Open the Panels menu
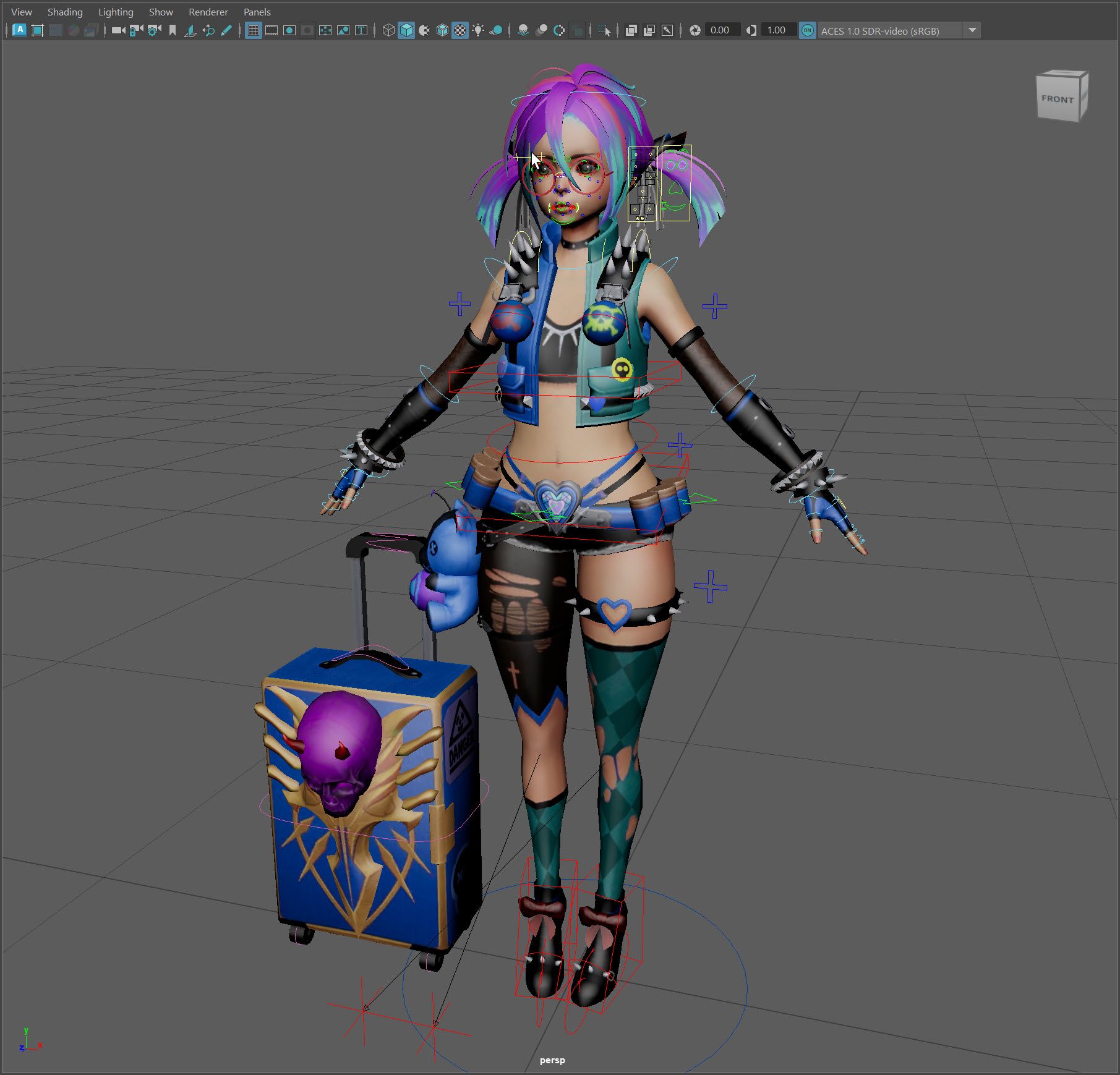 click(257, 12)
